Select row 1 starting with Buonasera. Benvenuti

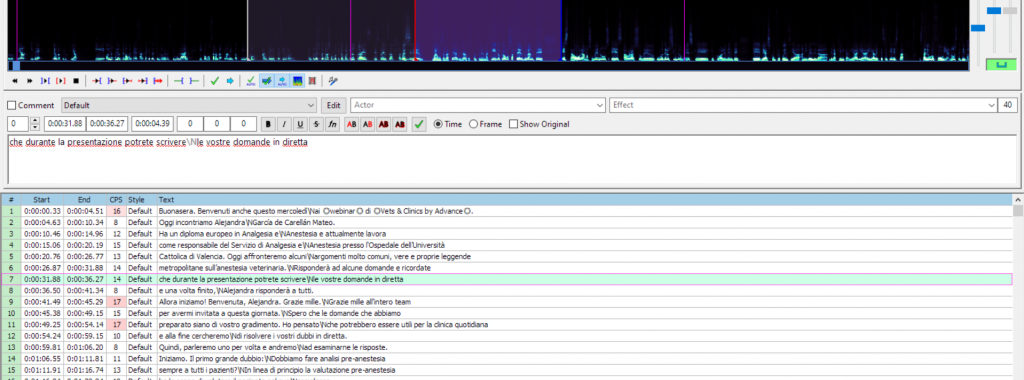coord(507,211)
